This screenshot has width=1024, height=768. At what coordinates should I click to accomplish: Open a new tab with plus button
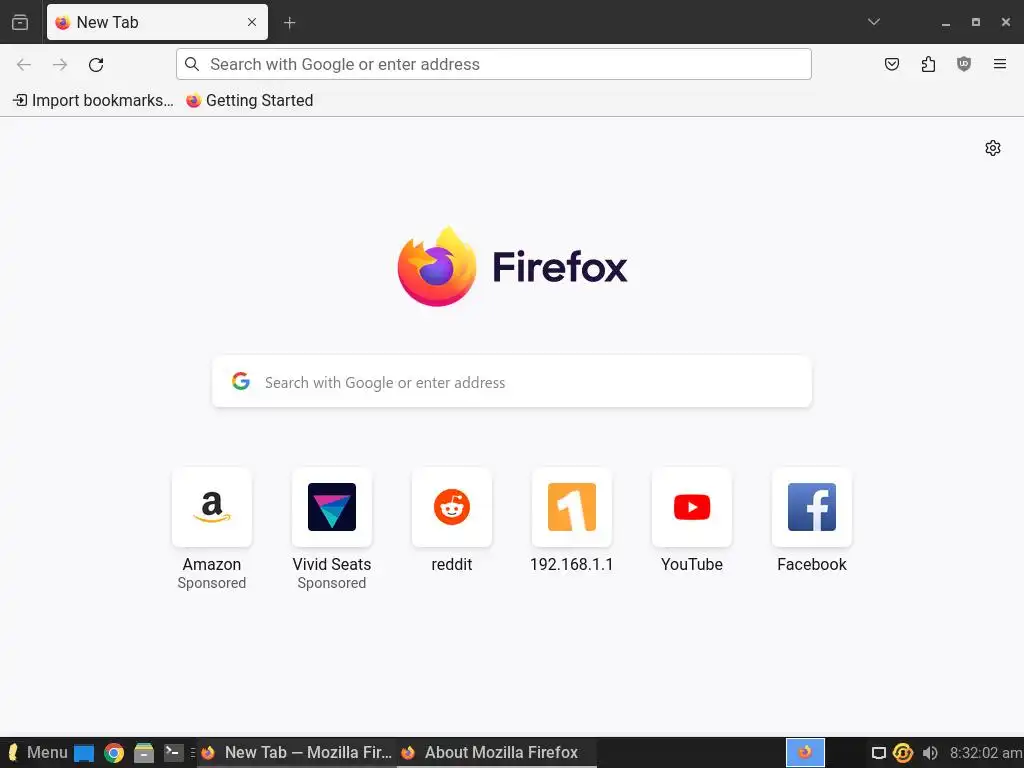tap(289, 23)
